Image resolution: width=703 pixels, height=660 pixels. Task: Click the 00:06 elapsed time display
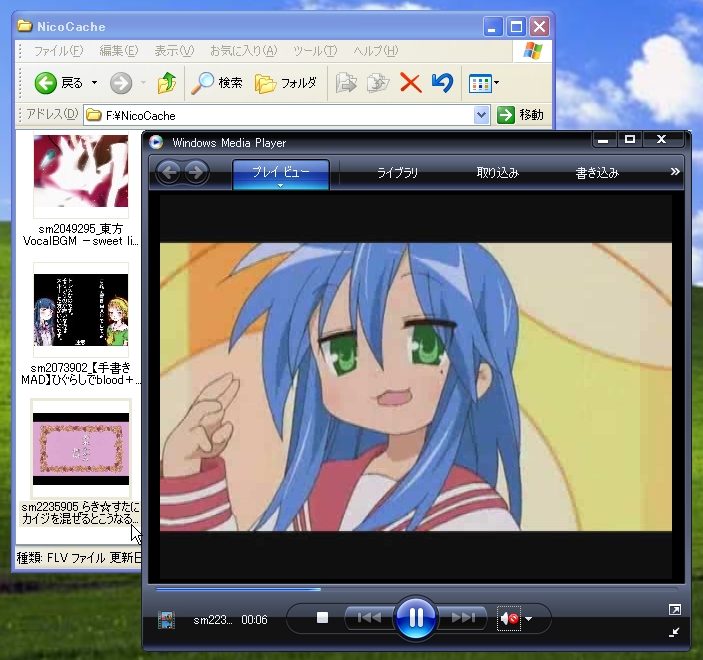254,620
